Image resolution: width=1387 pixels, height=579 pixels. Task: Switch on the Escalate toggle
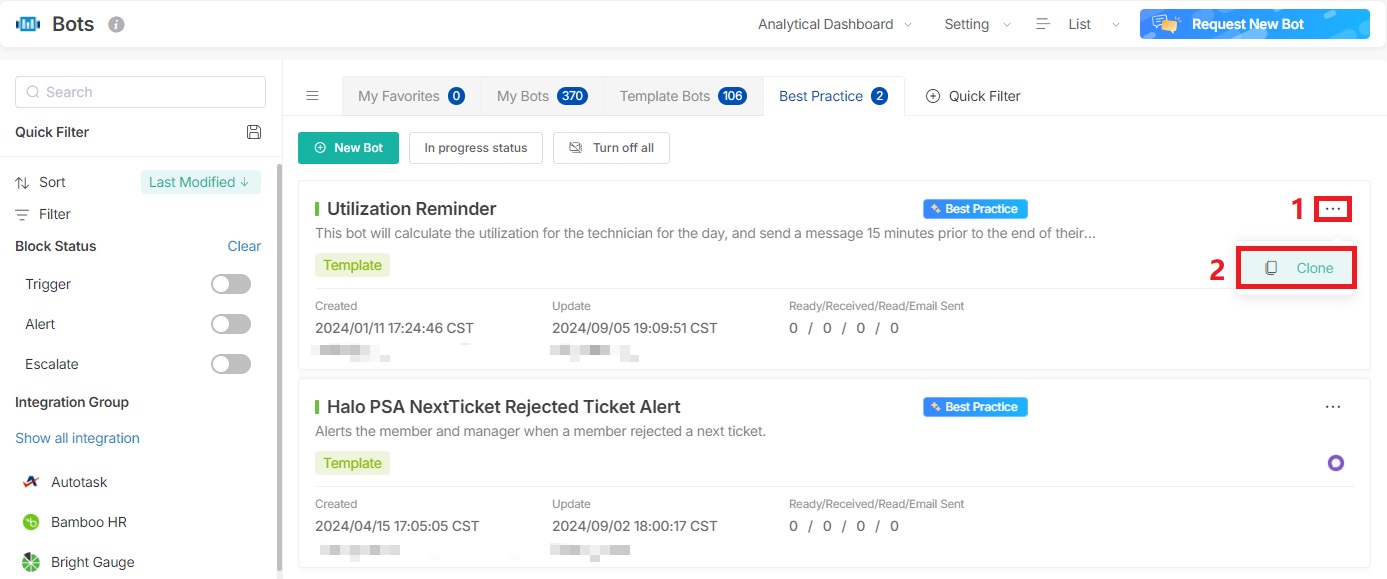click(231, 364)
